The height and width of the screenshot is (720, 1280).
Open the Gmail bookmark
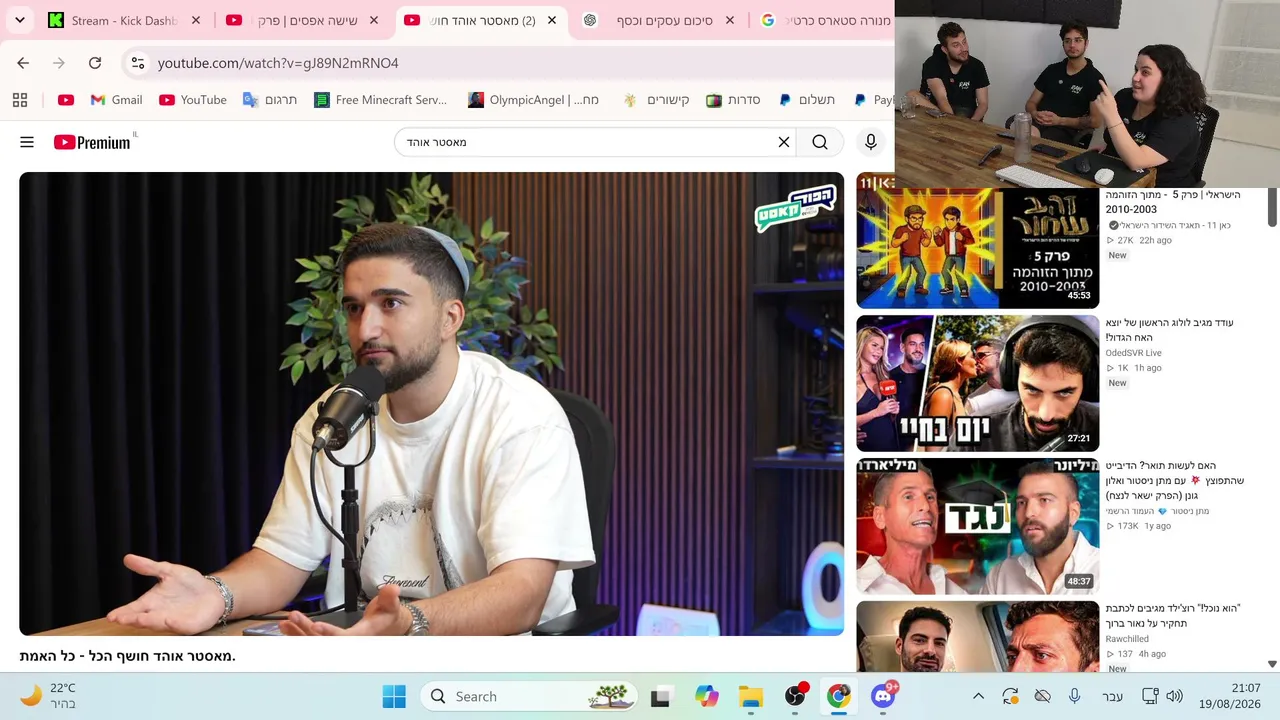coord(116,100)
